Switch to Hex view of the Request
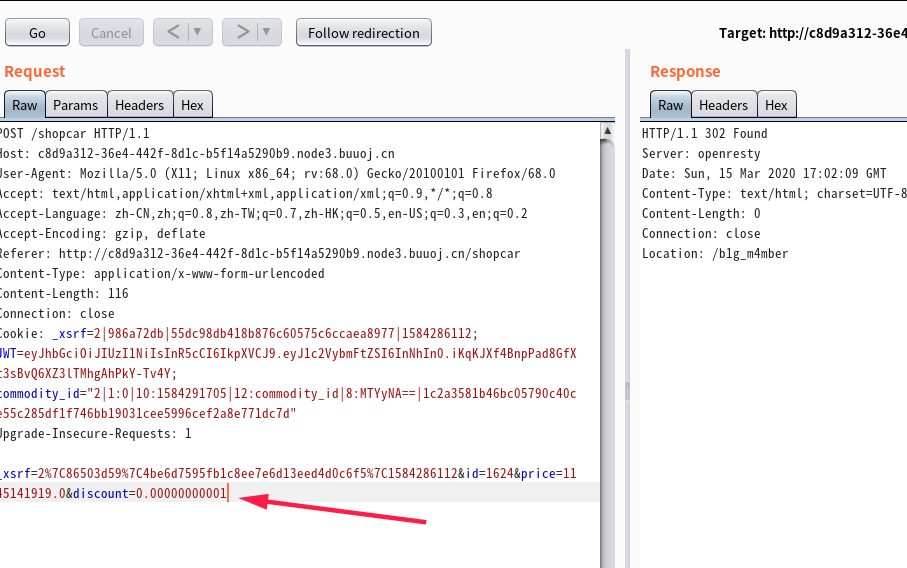This screenshot has height=568, width=907. [192, 105]
